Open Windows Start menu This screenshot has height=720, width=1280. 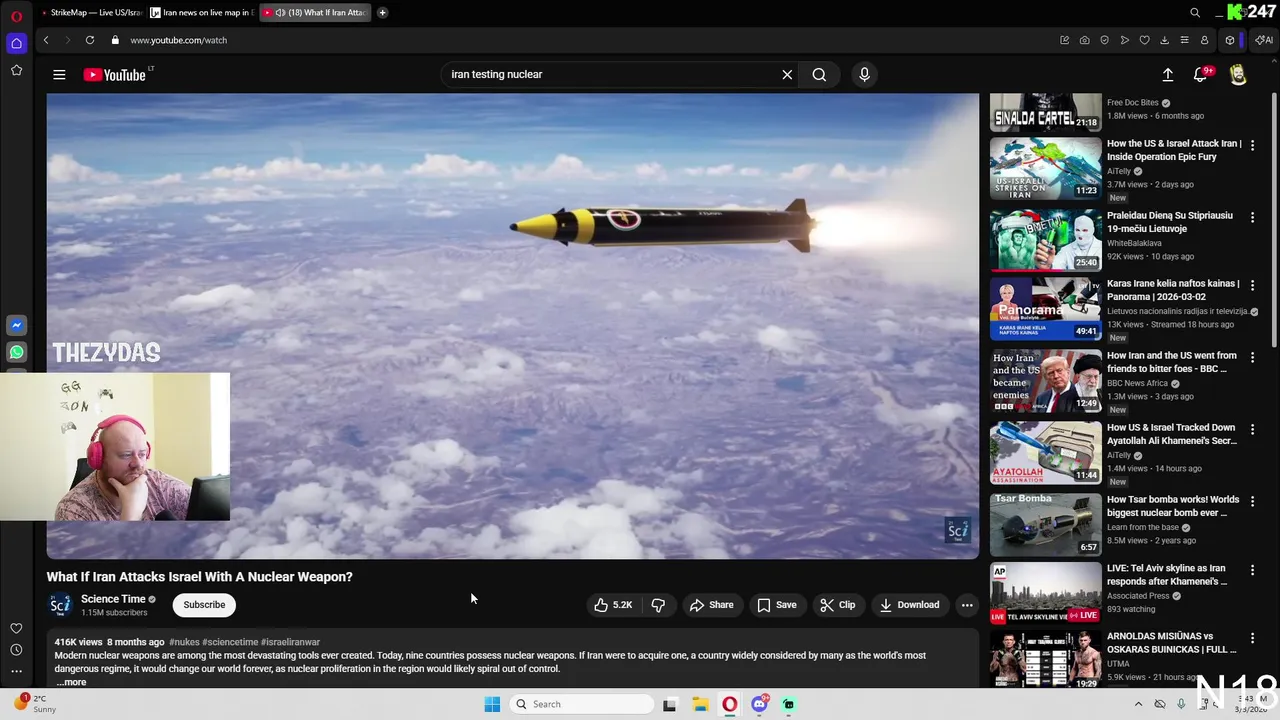[492, 704]
